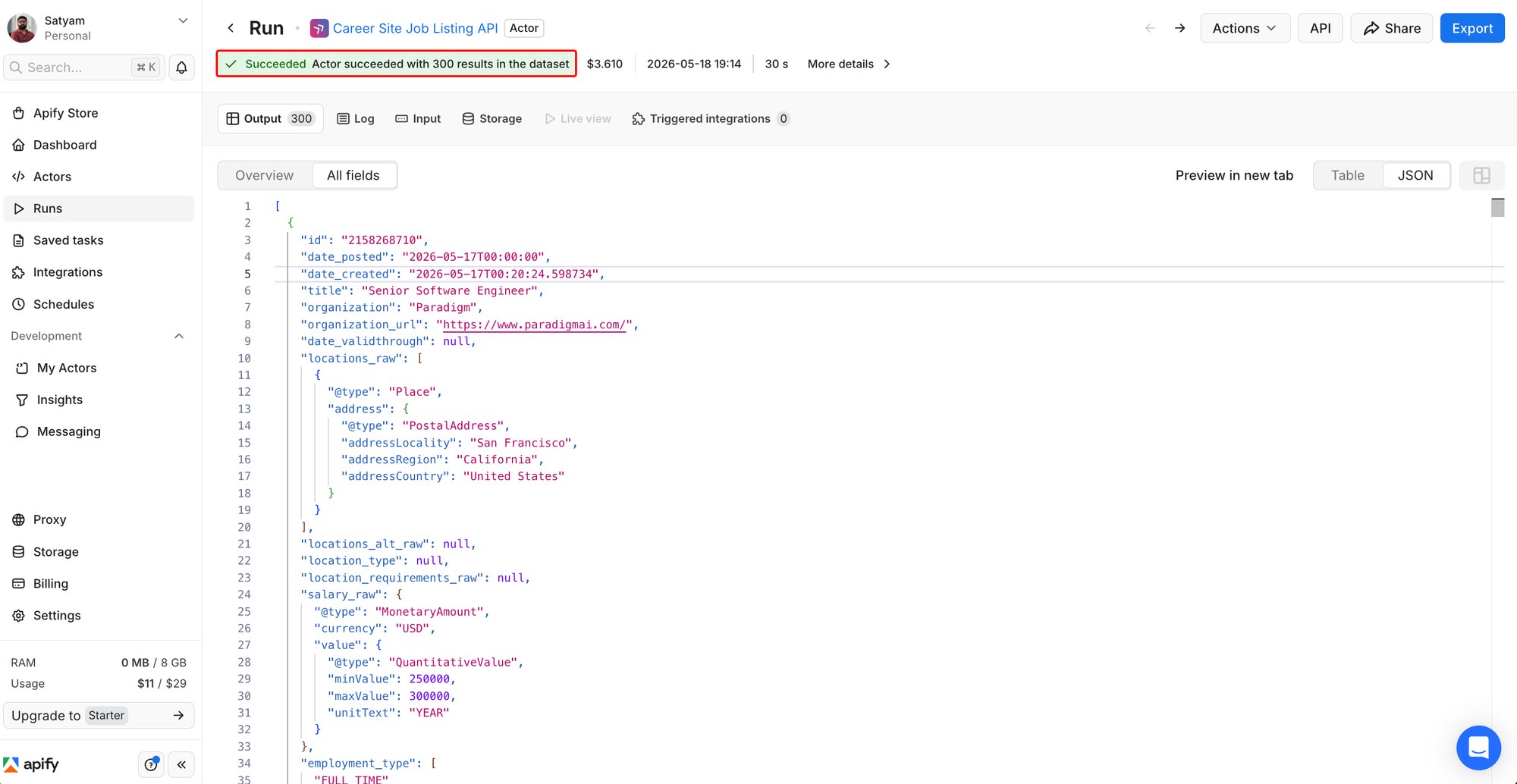The image size is (1517, 784).
Task: Expand the Satyam account dropdown
Action: point(183,20)
